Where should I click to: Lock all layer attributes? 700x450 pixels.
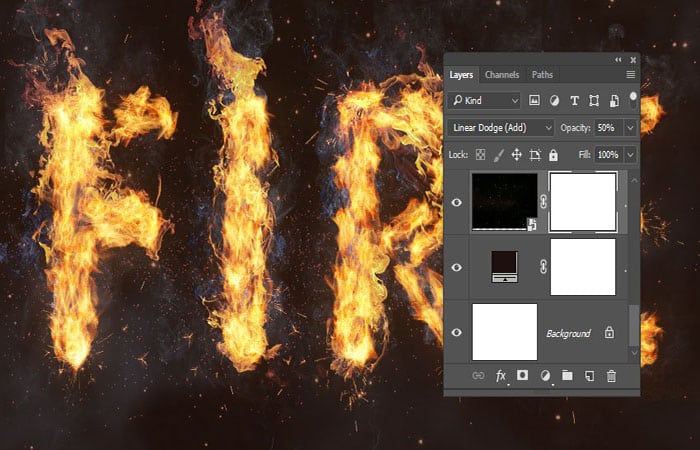[x=553, y=155]
